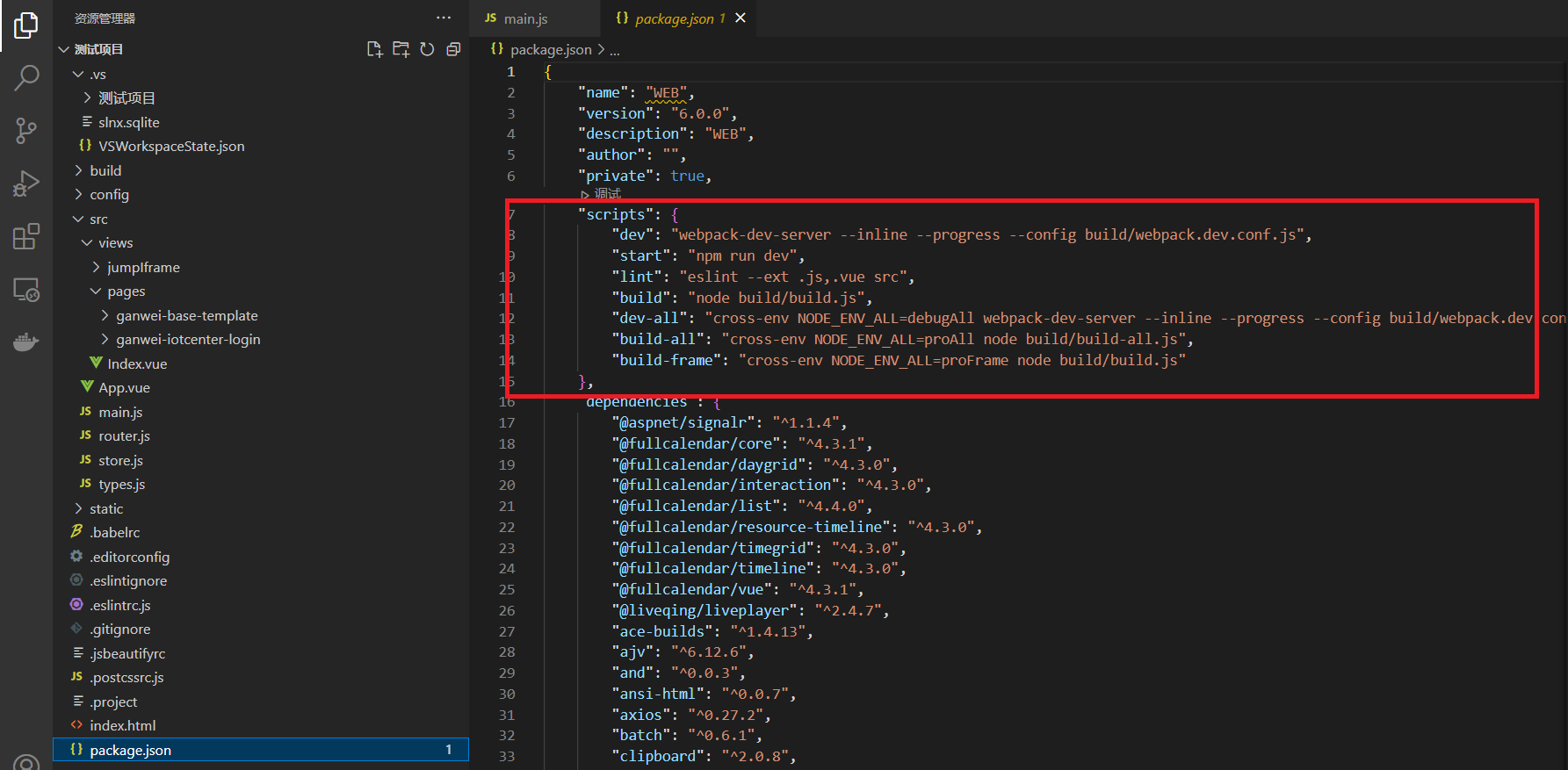Image resolution: width=1568 pixels, height=770 pixels.
Task: Open the Extensions view
Action: click(x=26, y=236)
